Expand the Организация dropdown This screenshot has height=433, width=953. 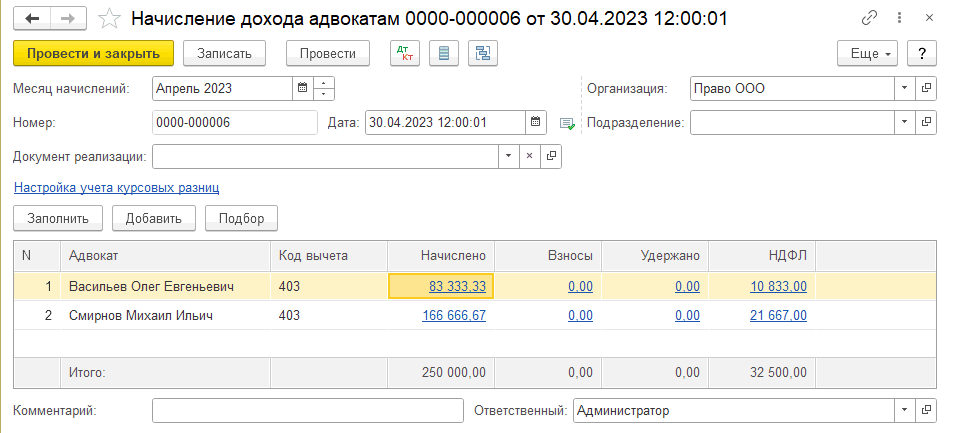tap(904, 88)
